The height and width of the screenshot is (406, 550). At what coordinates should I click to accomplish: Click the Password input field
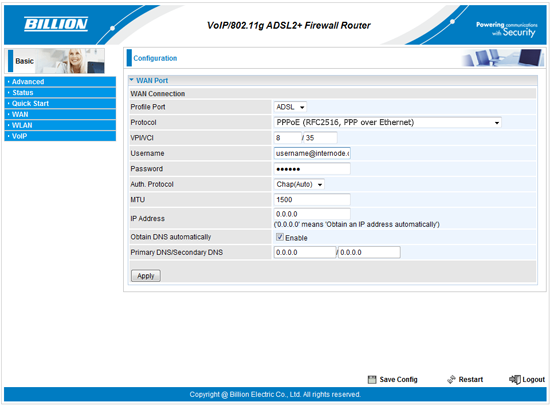pyautogui.click(x=312, y=169)
